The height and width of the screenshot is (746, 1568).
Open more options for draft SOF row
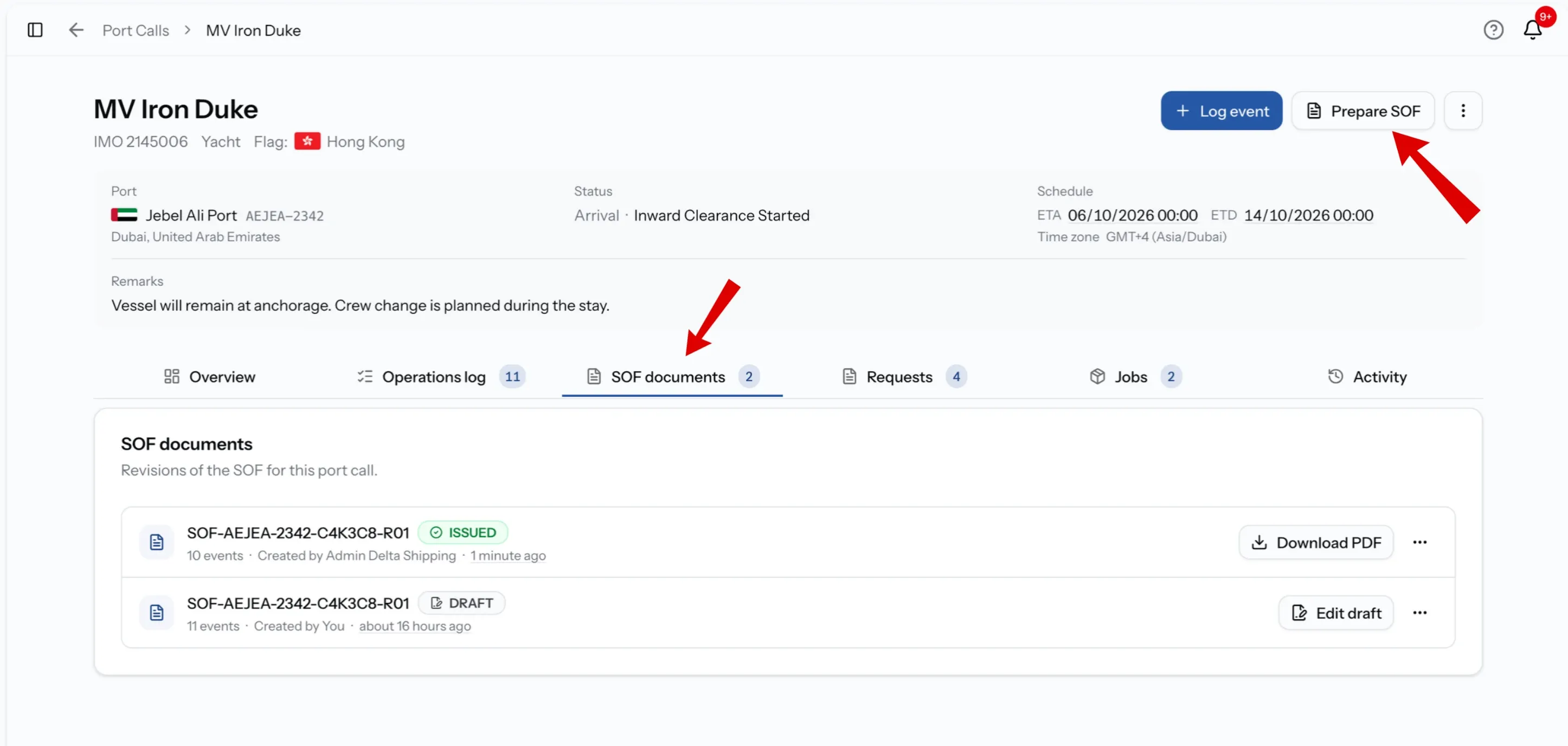(x=1419, y=613)
